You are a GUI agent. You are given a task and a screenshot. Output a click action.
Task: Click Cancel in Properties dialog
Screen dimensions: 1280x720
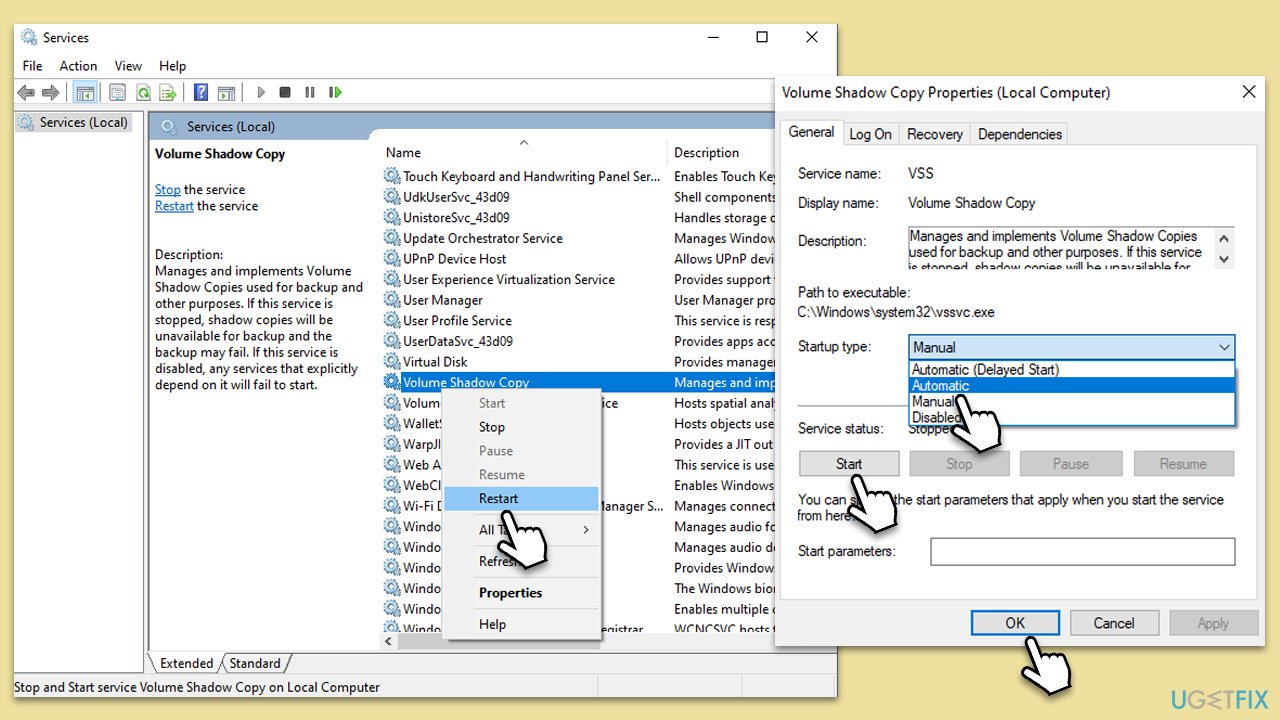[1114, 623]
